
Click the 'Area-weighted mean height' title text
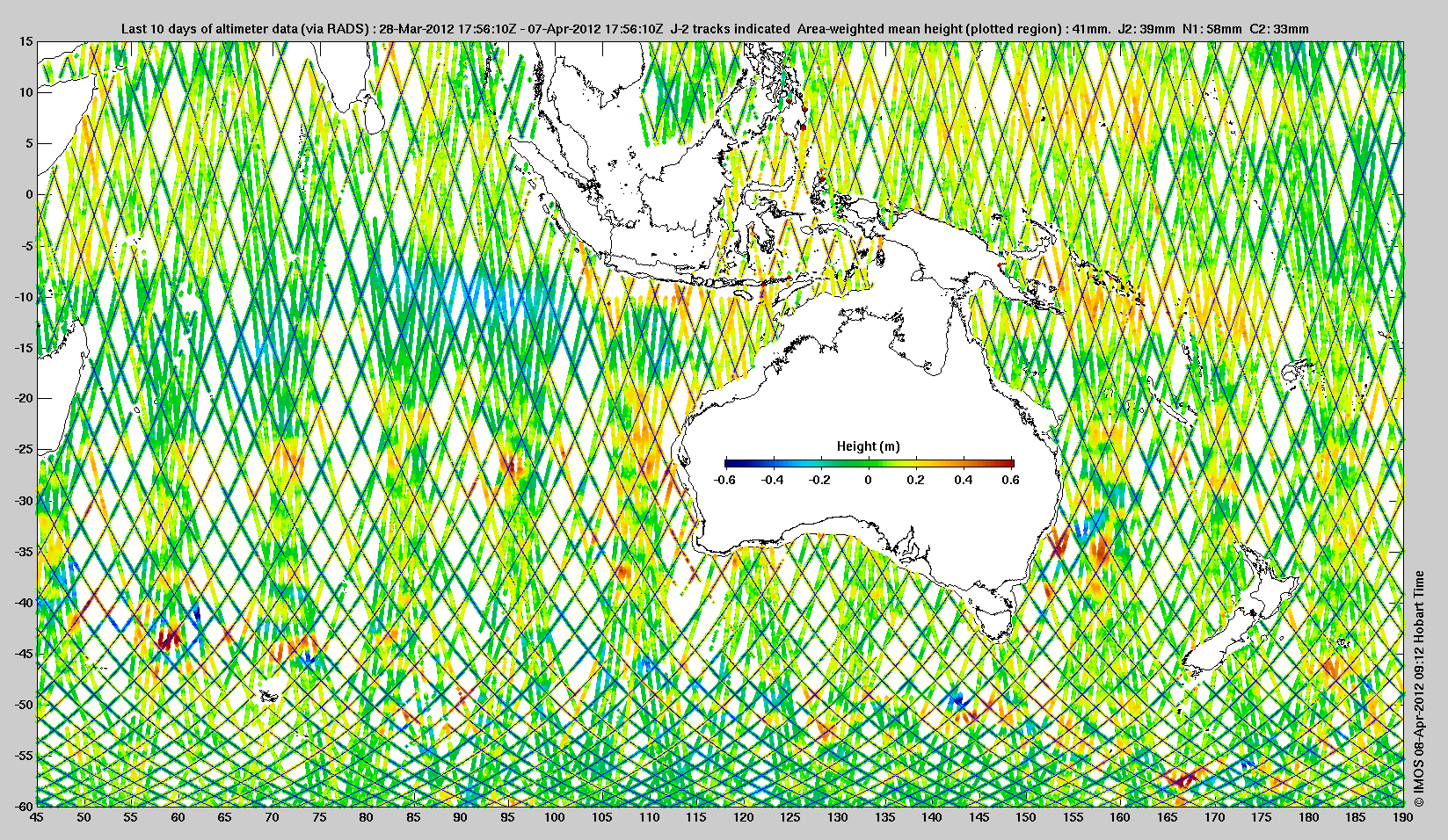(877, 29)
